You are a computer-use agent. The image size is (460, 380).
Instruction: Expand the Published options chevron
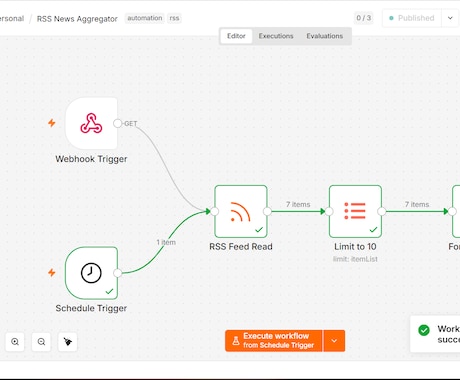click(x=450, y=18)
